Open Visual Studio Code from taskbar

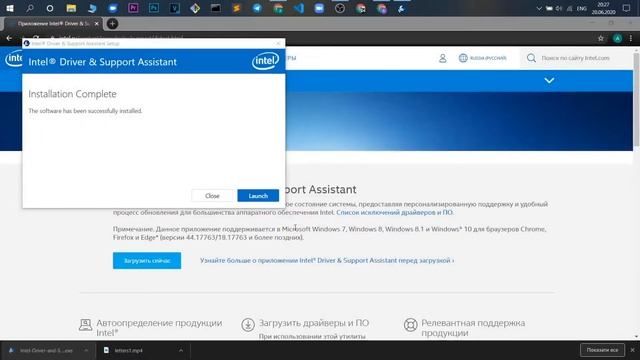click(299, 8)
